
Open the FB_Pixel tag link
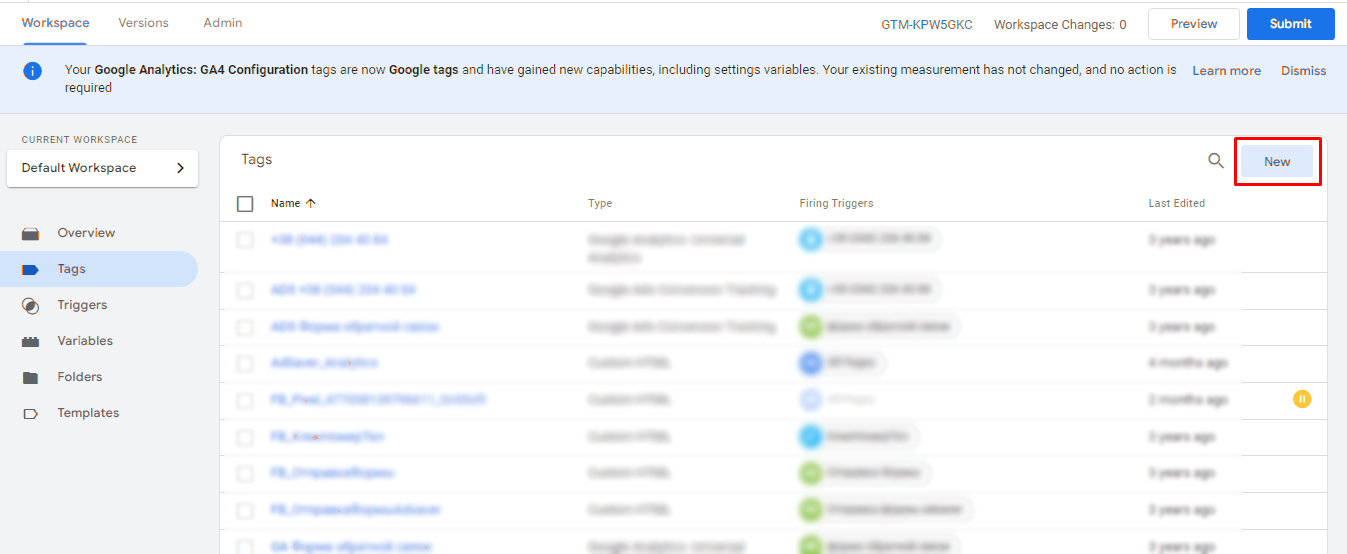tap(378, 400)
